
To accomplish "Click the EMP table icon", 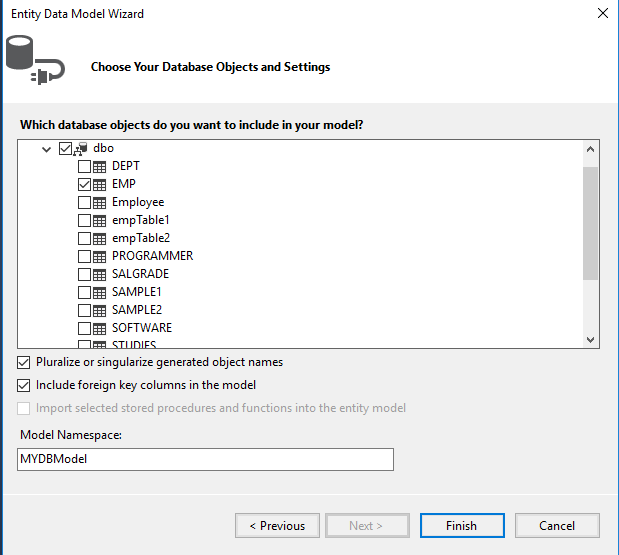I will tap(100, 185).
